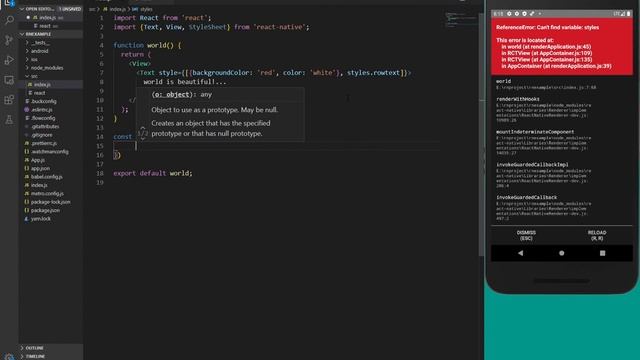Place cursor on line 18 export default statement
This screenshot has height=360, width=640.
(153, 173)
